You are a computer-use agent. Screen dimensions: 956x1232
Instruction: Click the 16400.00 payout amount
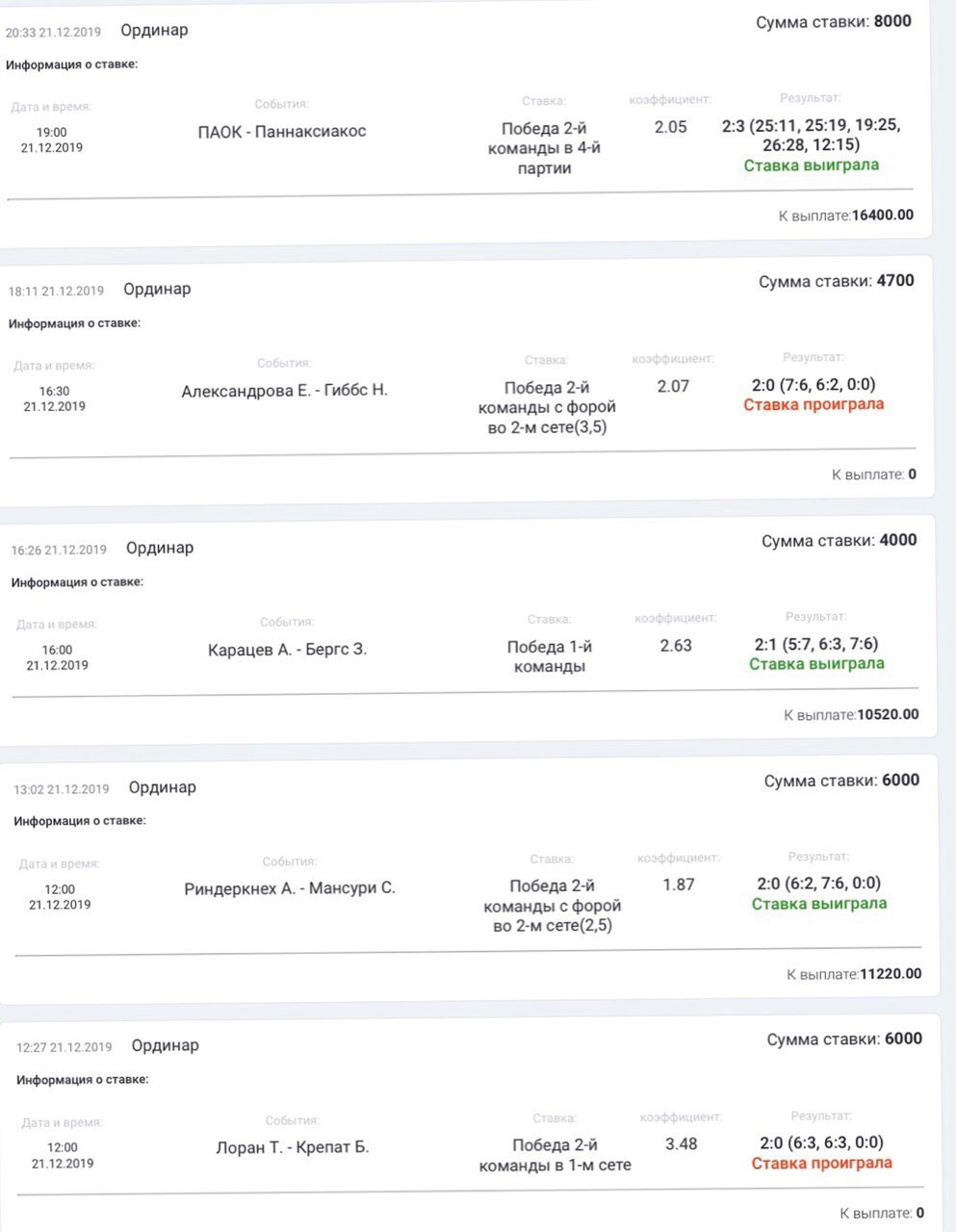883,216
